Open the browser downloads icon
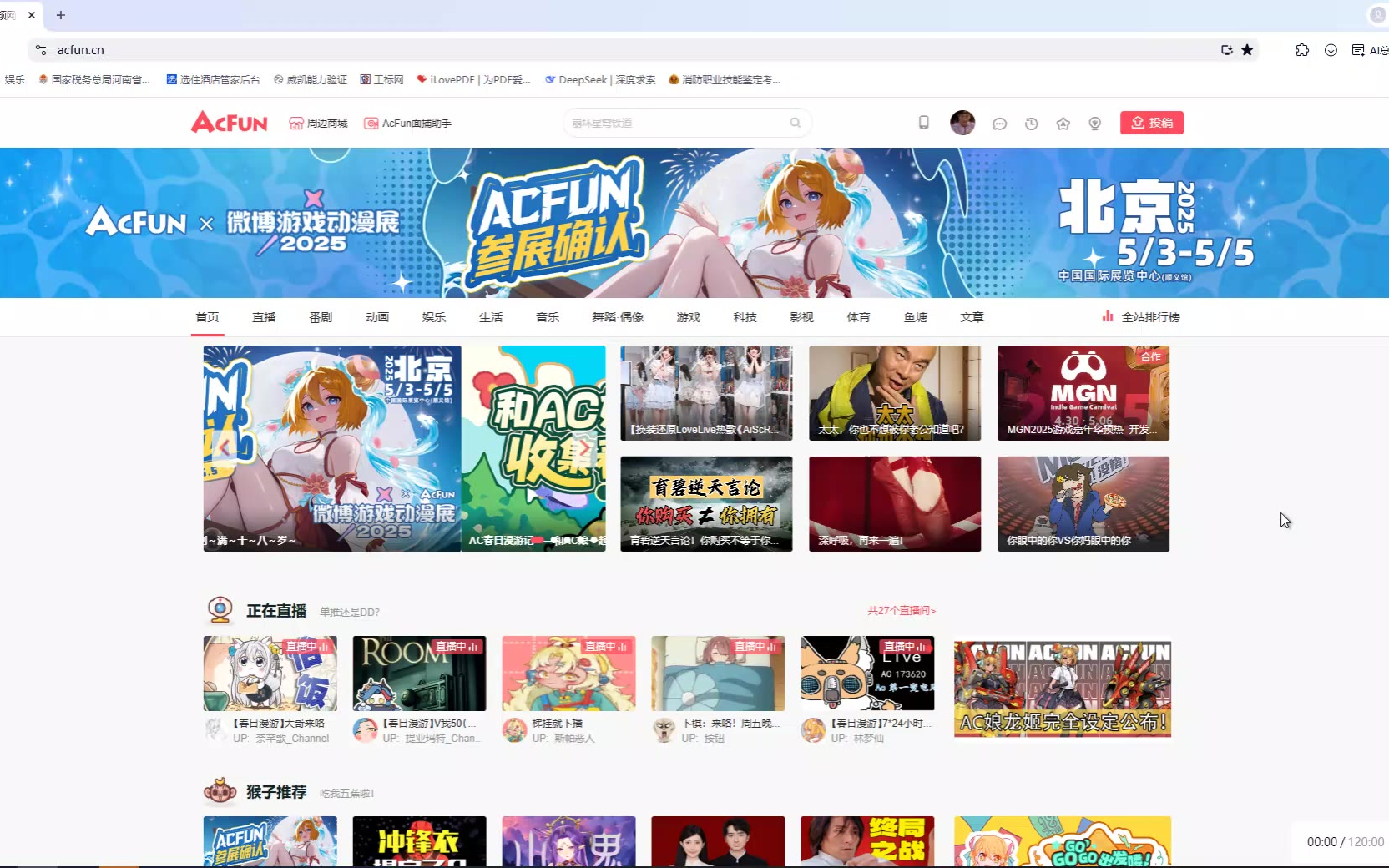1389x868 pixels. click(x=1331, y=50)
